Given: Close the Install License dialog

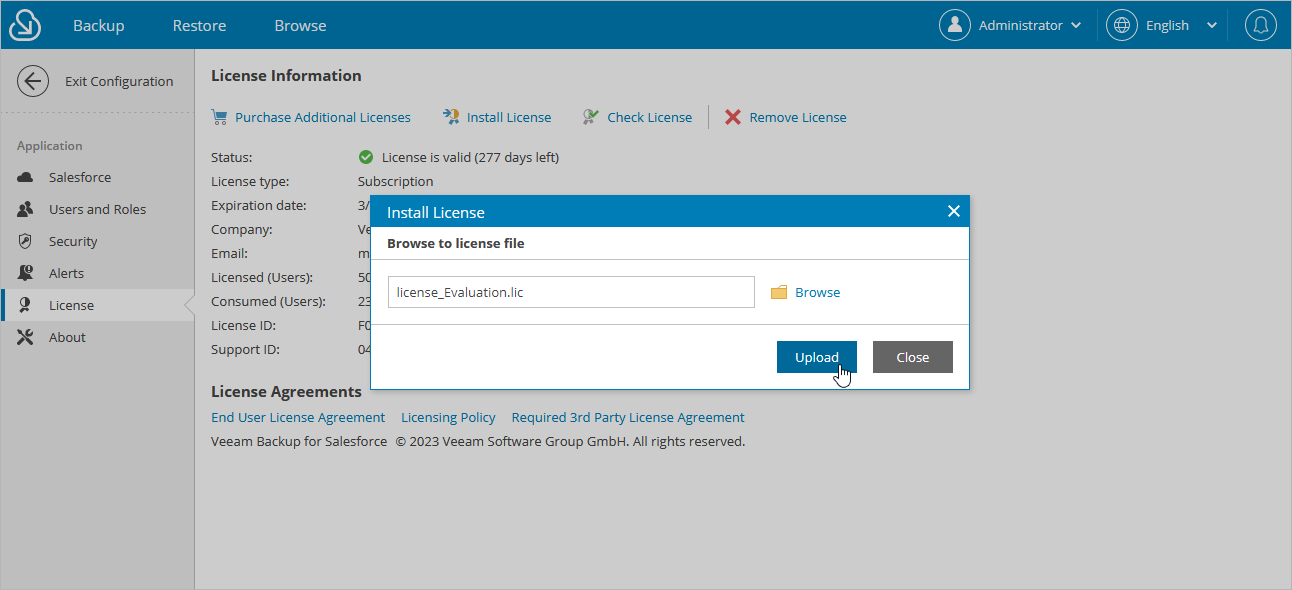Looking at the screenshot, I should click(x=953, y=211).
